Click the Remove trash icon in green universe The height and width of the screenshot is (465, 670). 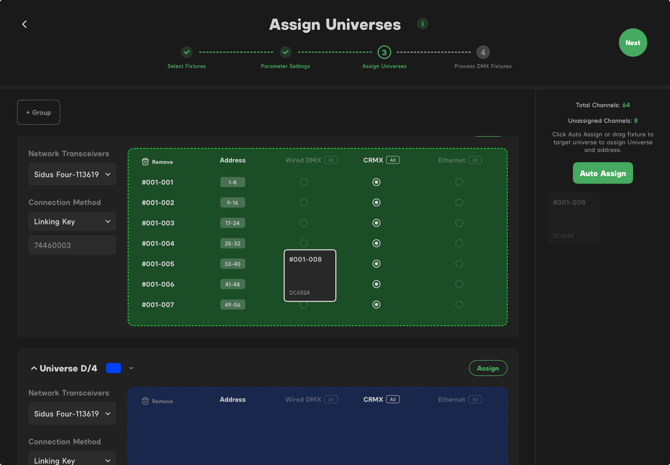click(145, 161)
